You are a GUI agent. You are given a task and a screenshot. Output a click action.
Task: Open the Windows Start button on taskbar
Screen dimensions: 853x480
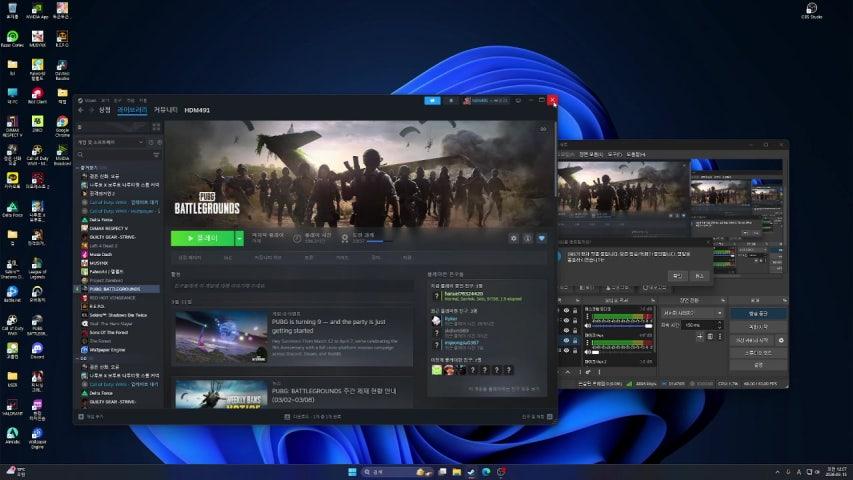pyautogui.click(x=351, y=471)
